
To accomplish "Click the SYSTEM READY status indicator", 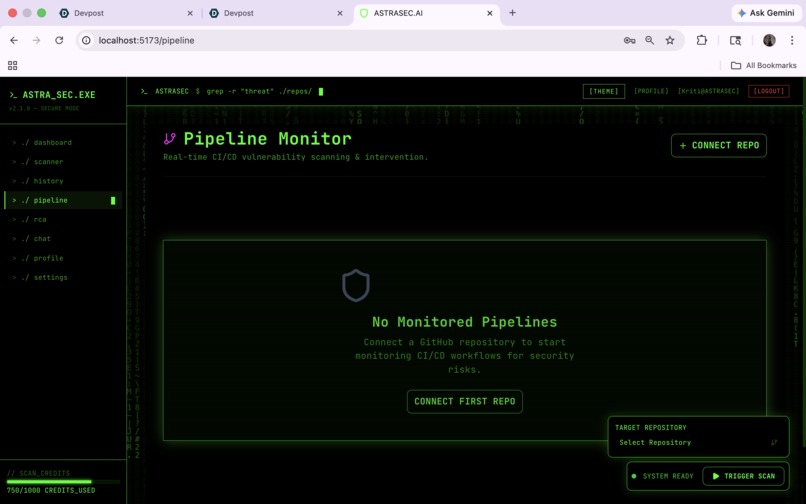I will click(x=663, y=476).
